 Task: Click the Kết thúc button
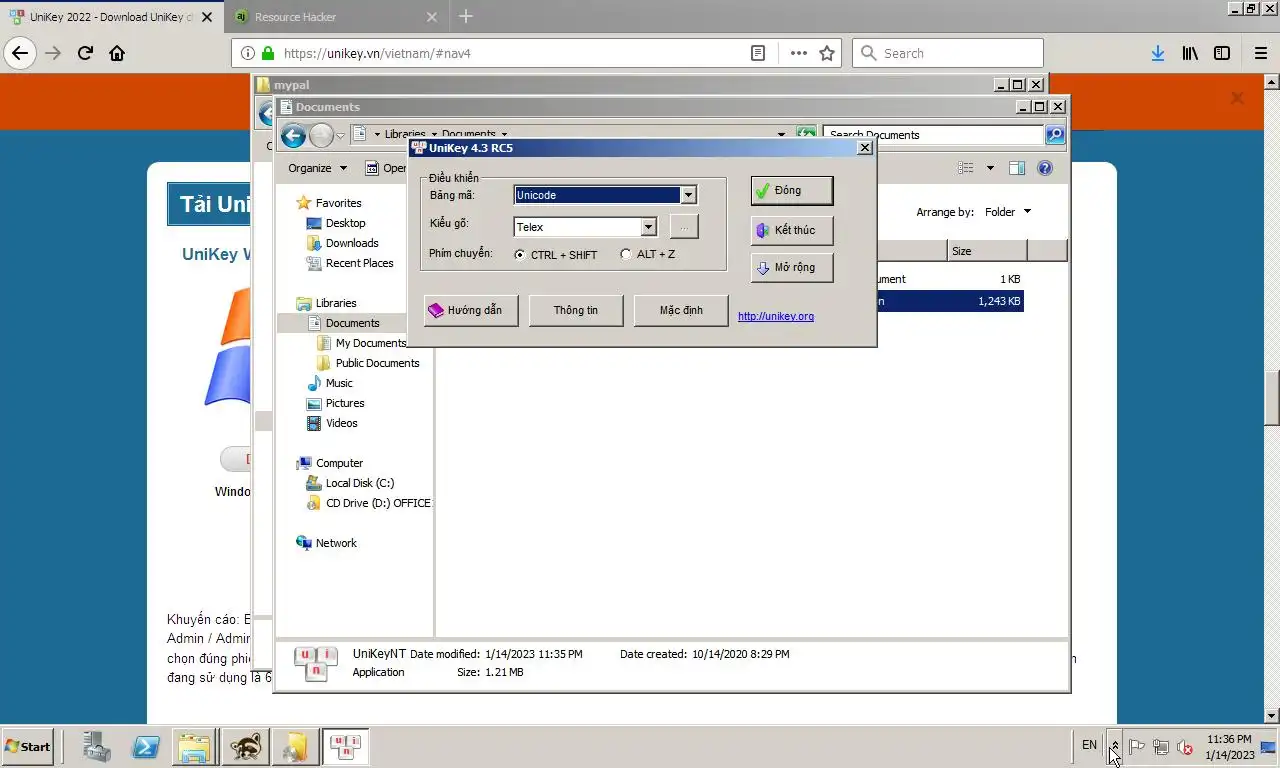[x=792, y=230]
